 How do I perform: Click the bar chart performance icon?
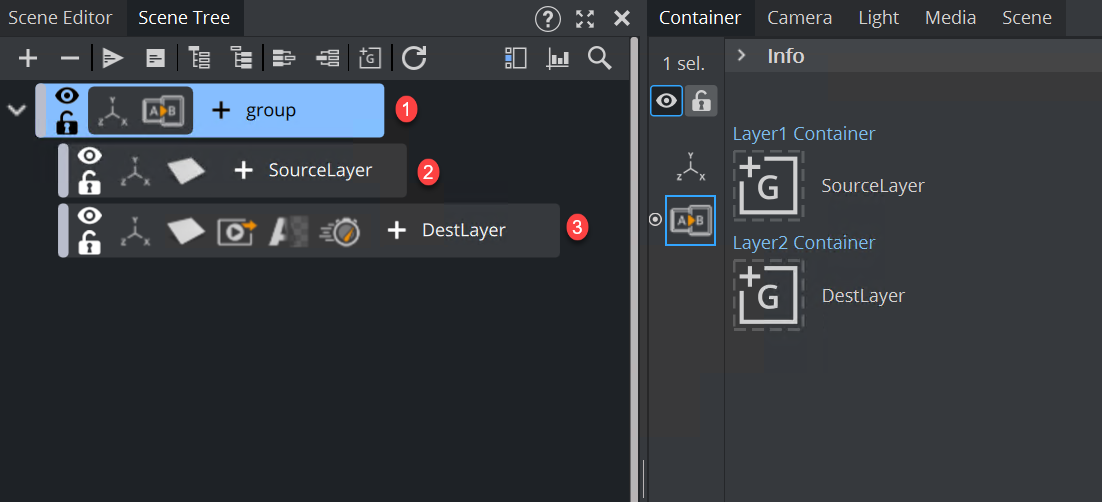(557, 58)
